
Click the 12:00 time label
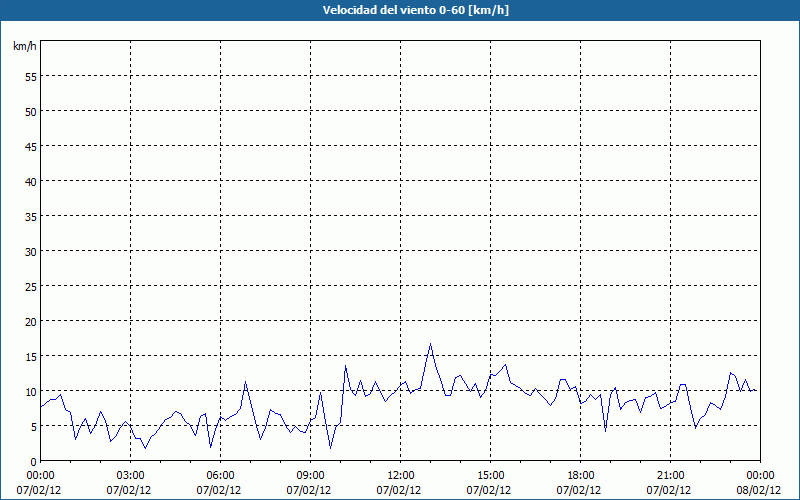click(401, 476)
